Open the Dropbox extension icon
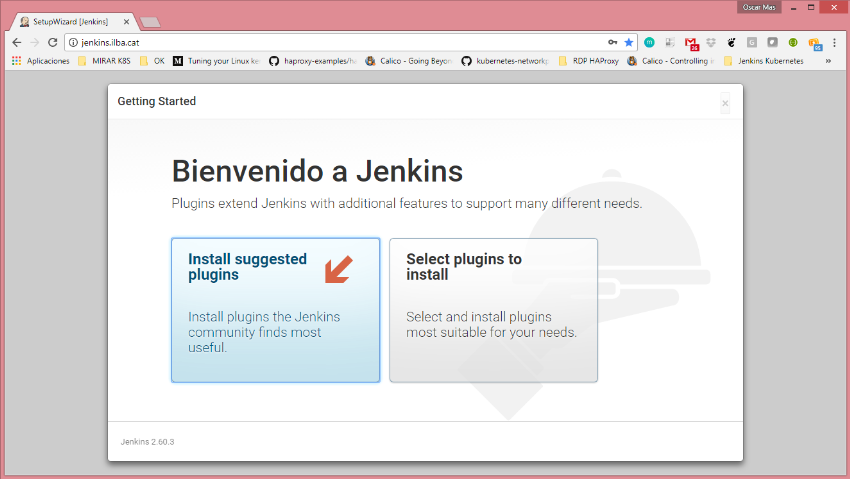 pyautogui.click(x=711, y=42)
